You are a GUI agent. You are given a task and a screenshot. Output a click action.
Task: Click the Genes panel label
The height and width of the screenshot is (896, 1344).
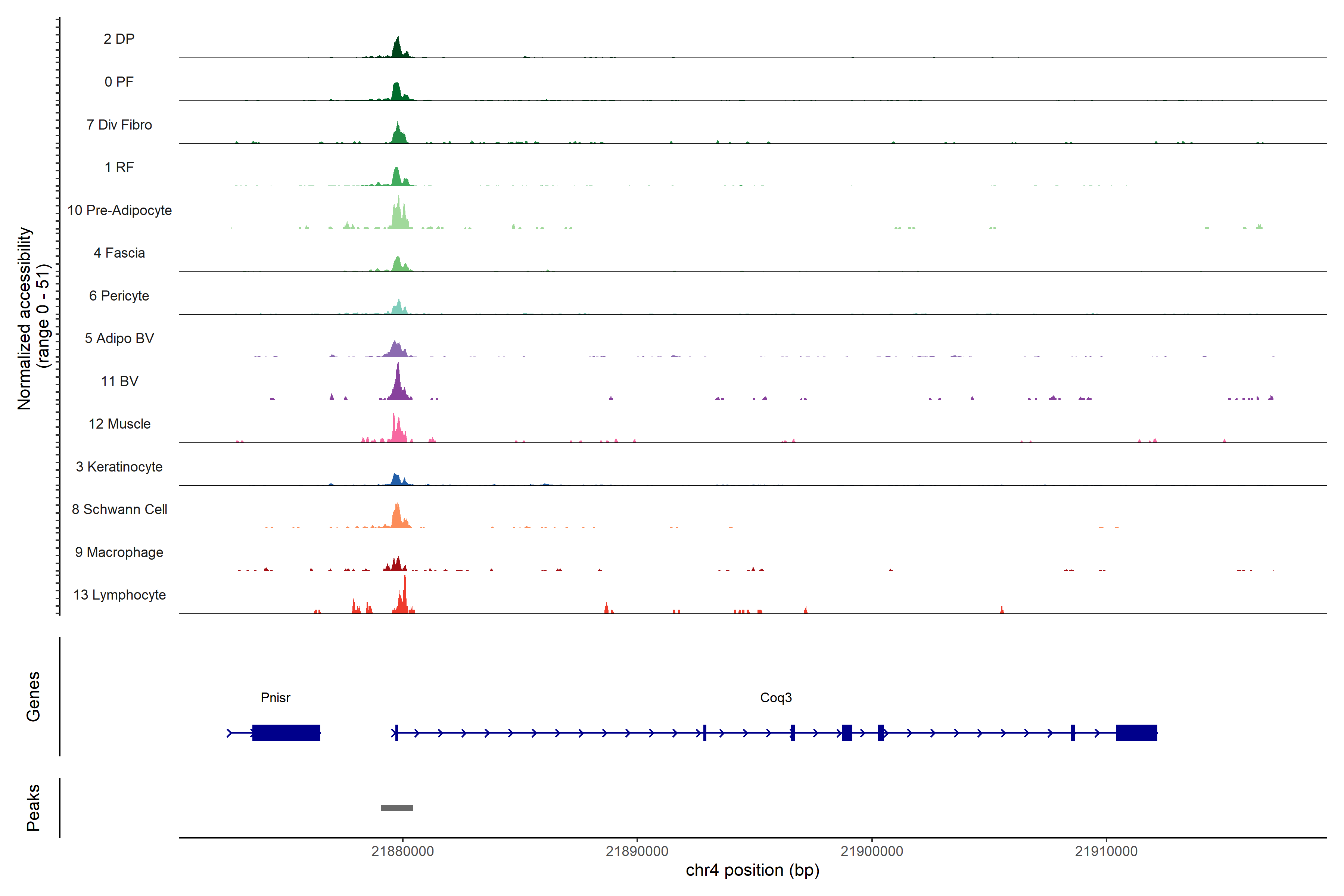[x=33, y=697]
